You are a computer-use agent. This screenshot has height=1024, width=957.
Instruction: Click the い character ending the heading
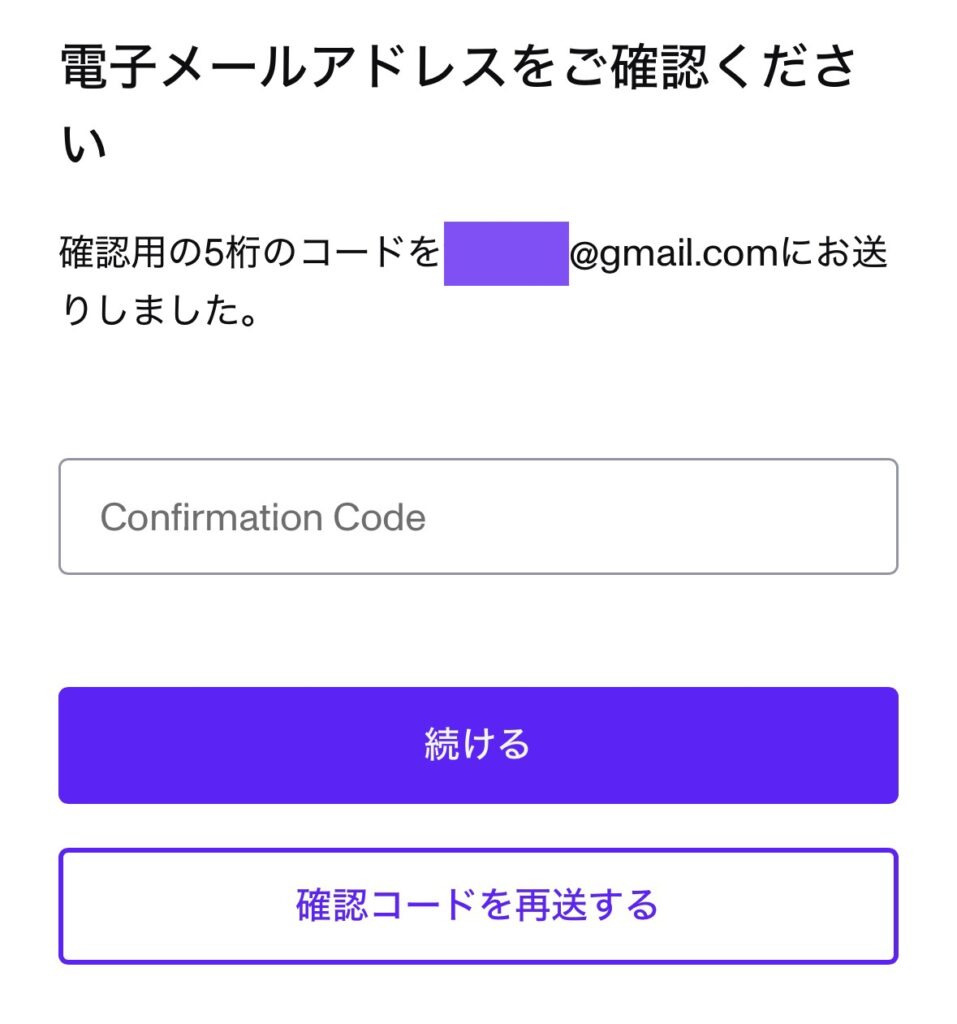(x=84, y=146)
